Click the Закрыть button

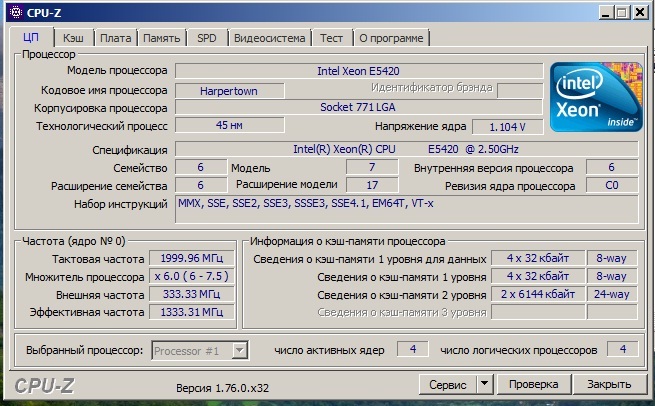pyautogui.click(x=609, y=384)
